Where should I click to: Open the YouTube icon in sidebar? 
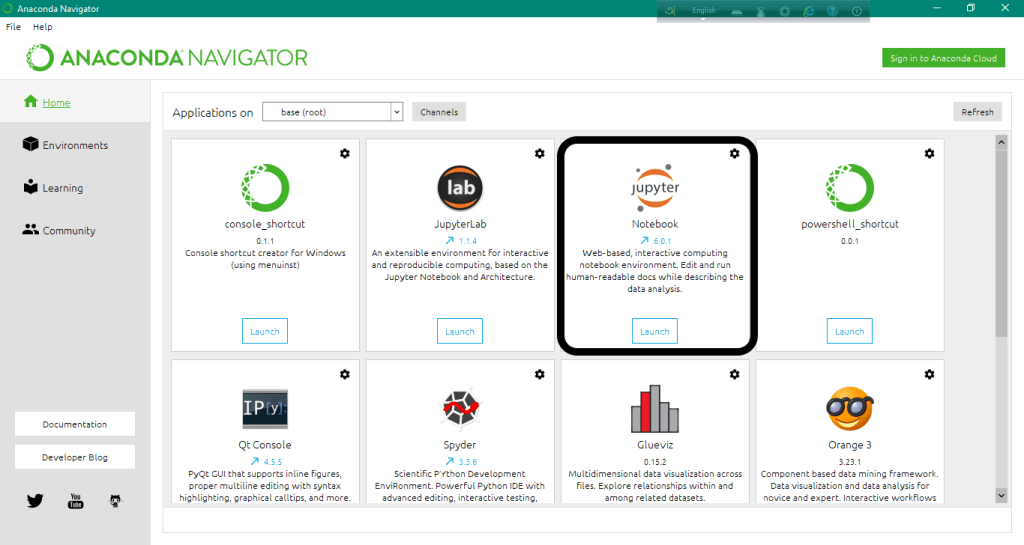(75, 501)
